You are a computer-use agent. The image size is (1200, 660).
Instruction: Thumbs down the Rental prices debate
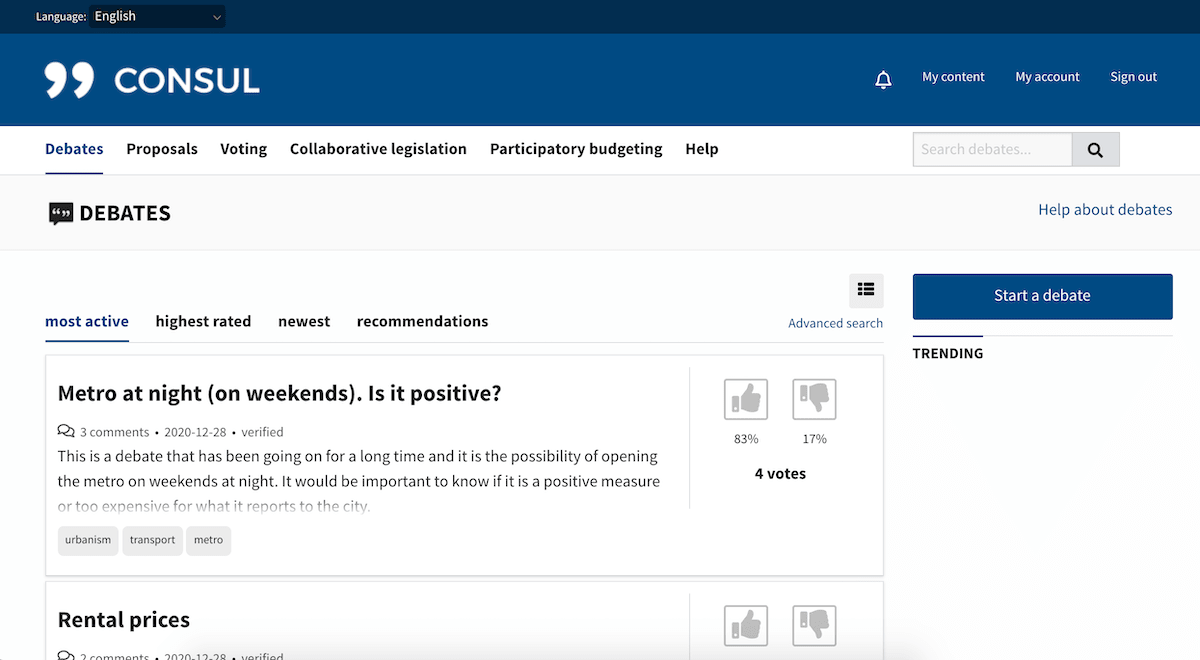[814, 626]
